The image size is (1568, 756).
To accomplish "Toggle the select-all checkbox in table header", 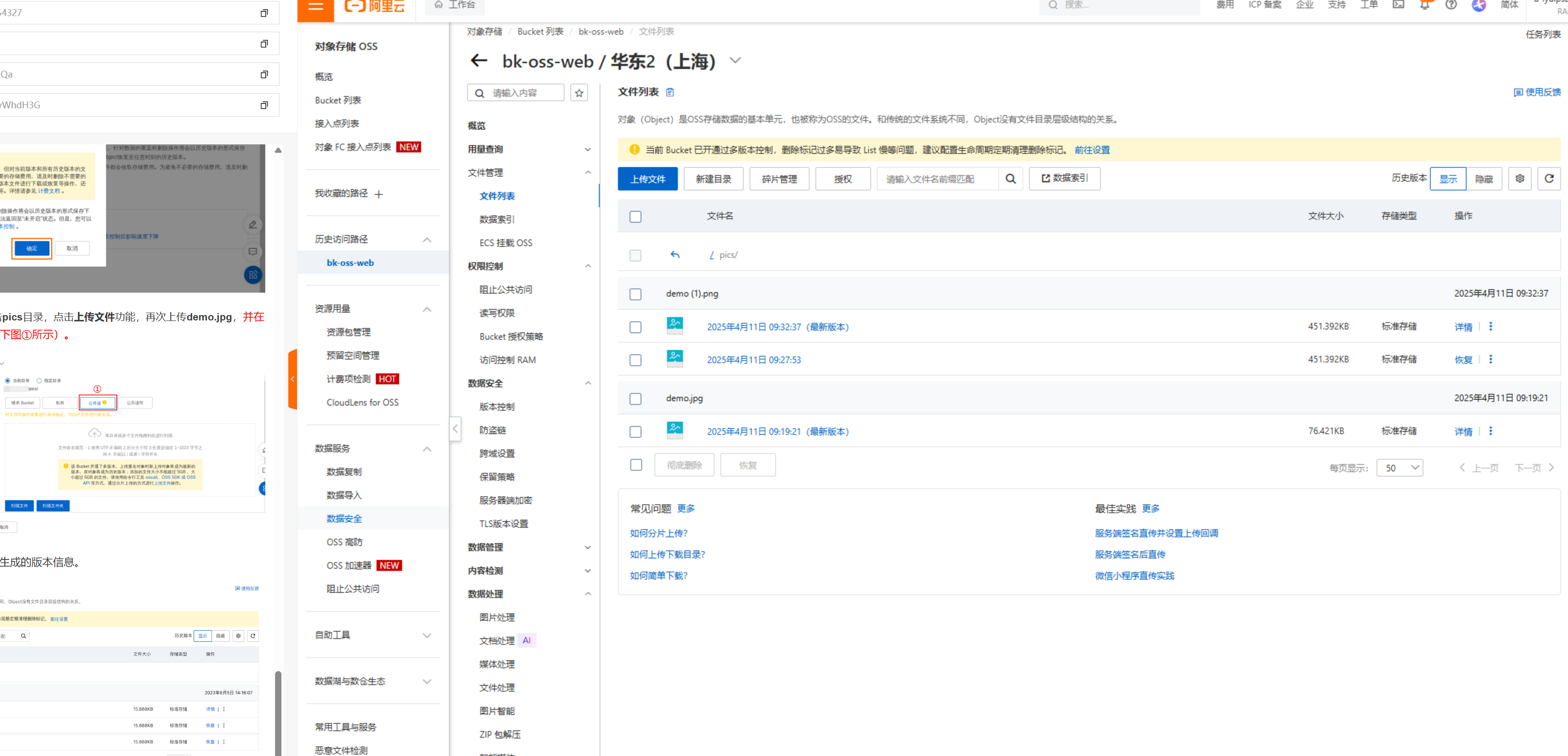I will tap(635, 217).
